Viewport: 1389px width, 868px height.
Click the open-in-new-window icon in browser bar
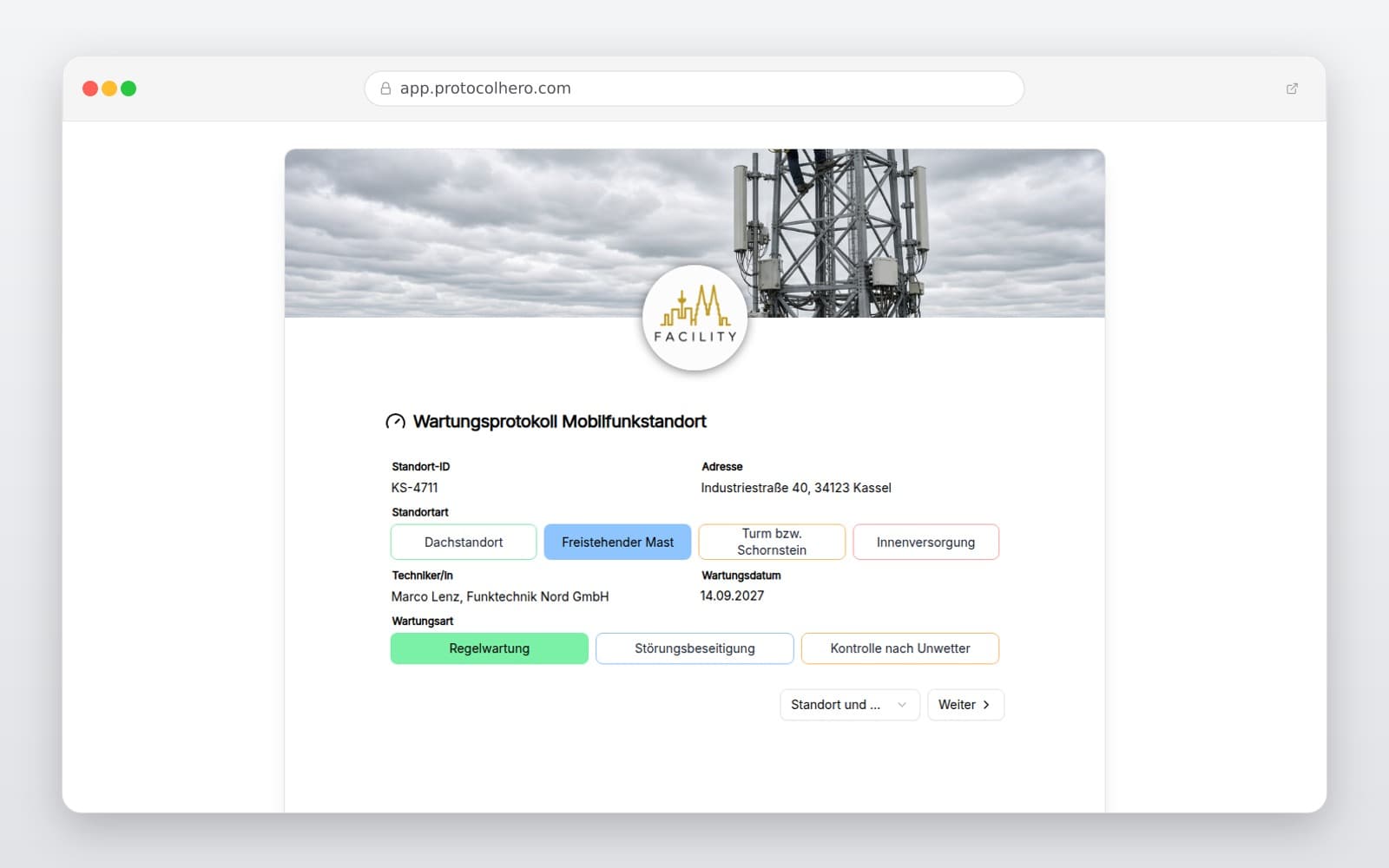click(x=1292, y=89)
